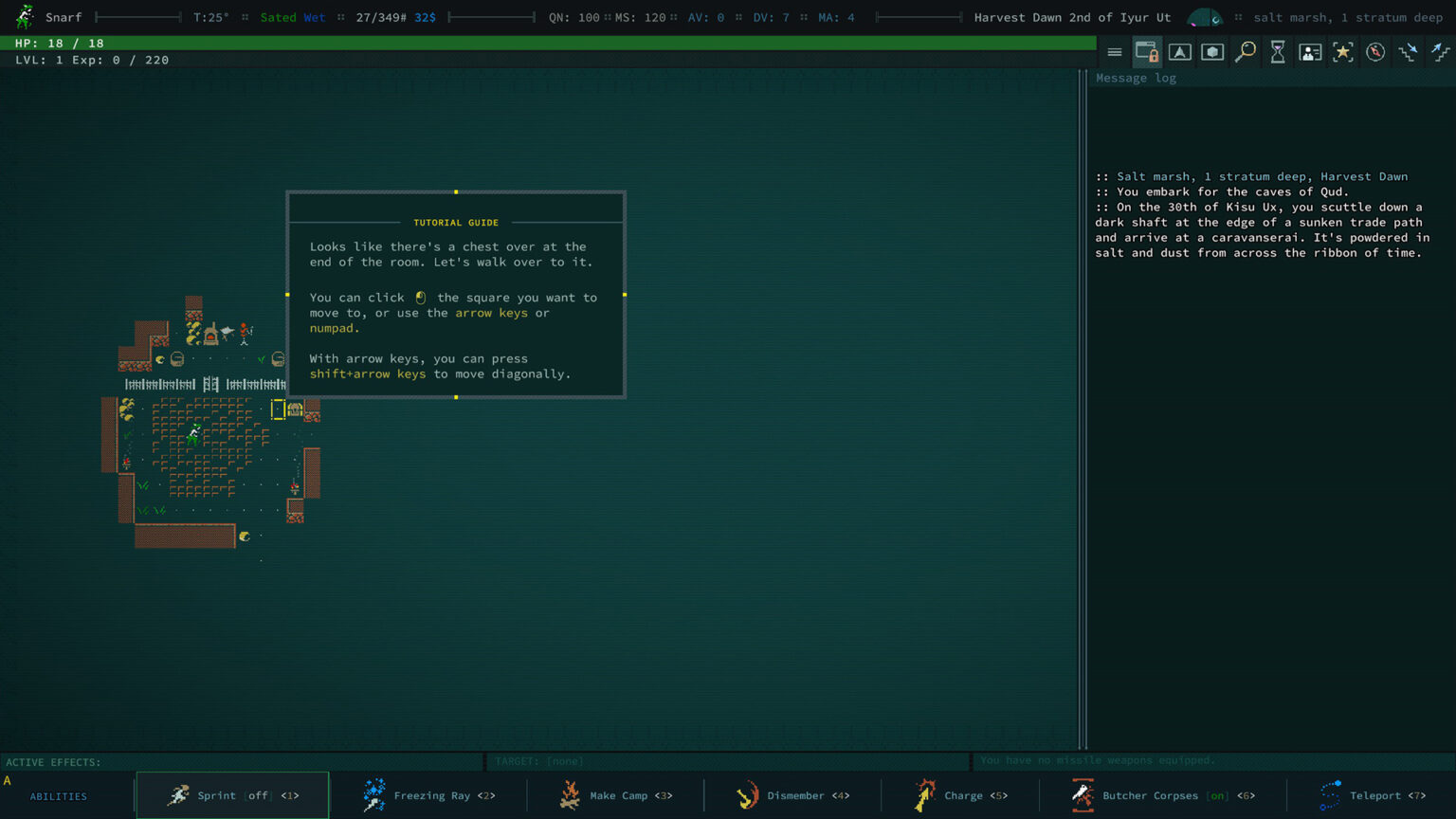Click the hourglass wait icon
Viewport: 1456px width, 819px height.
click(1278, 52)
